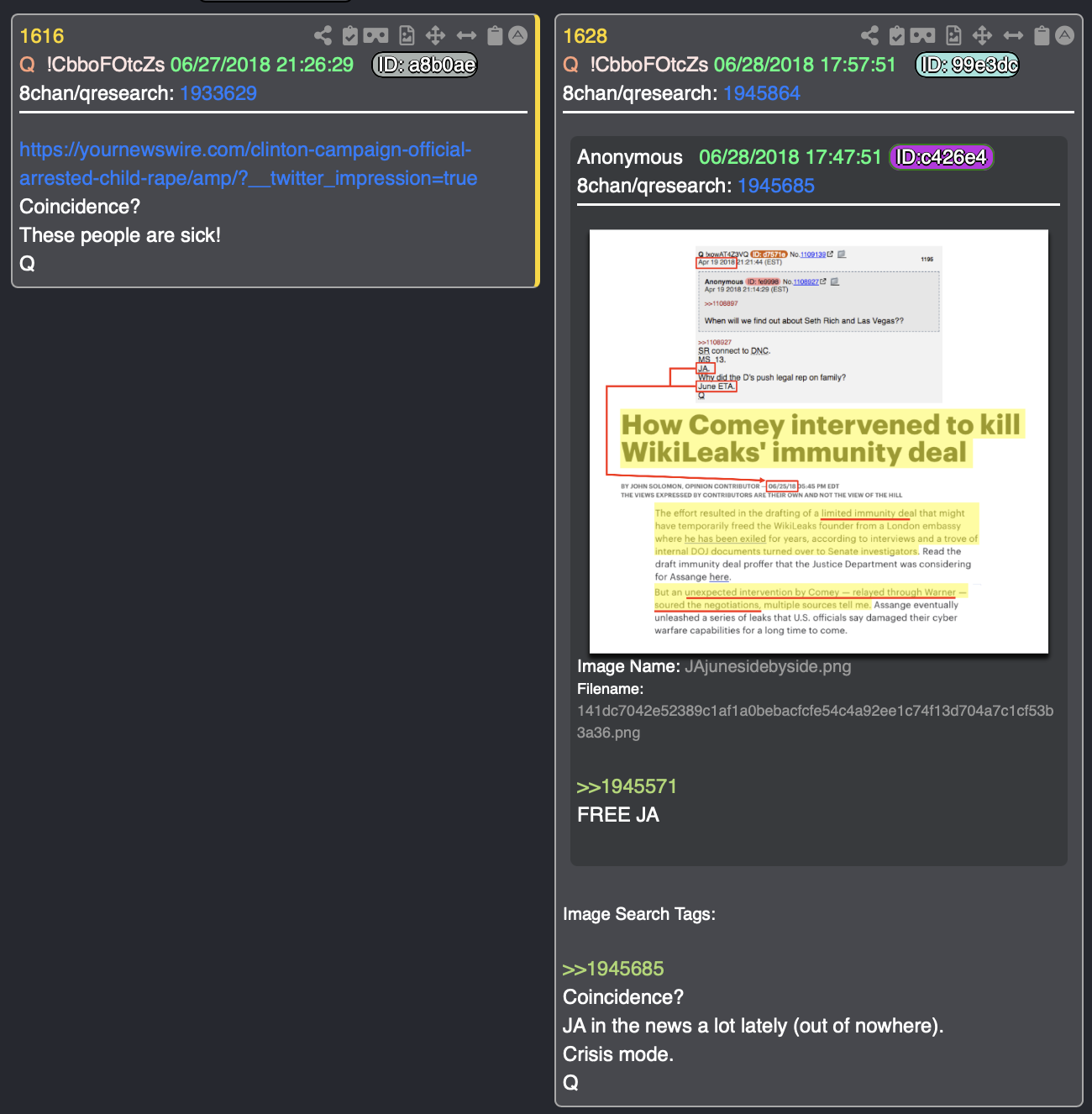This screenshot has width=1092, height=1114.
Task: Open post number 1628 heading
Action: (585, 36)
